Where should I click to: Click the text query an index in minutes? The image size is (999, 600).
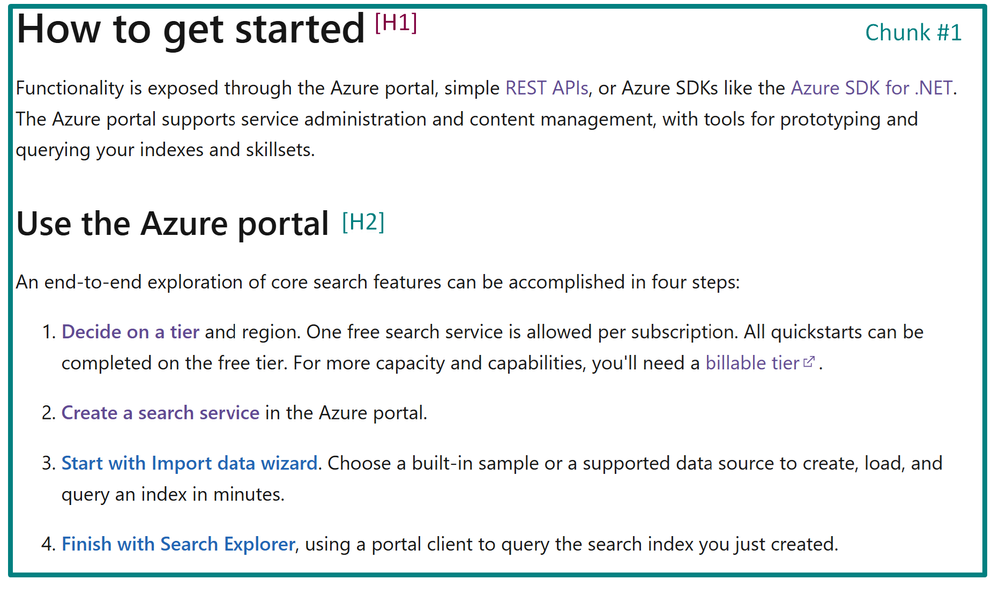pos(173,494)
